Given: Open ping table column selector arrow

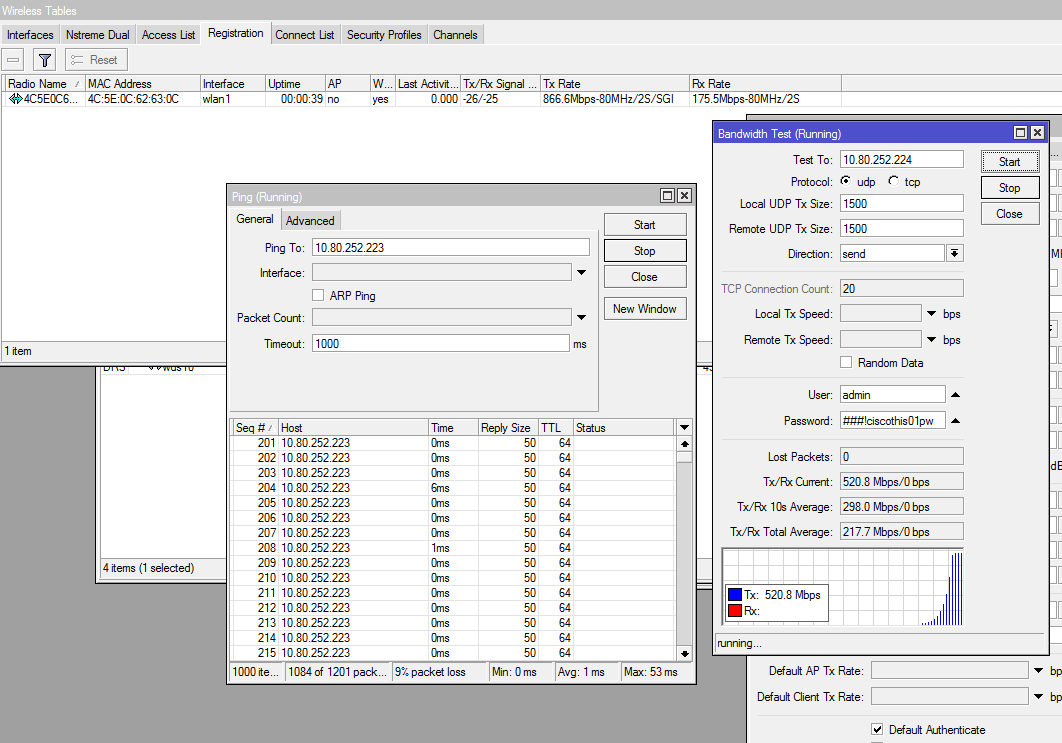Looking at the screenshot, I should (684, 428).
